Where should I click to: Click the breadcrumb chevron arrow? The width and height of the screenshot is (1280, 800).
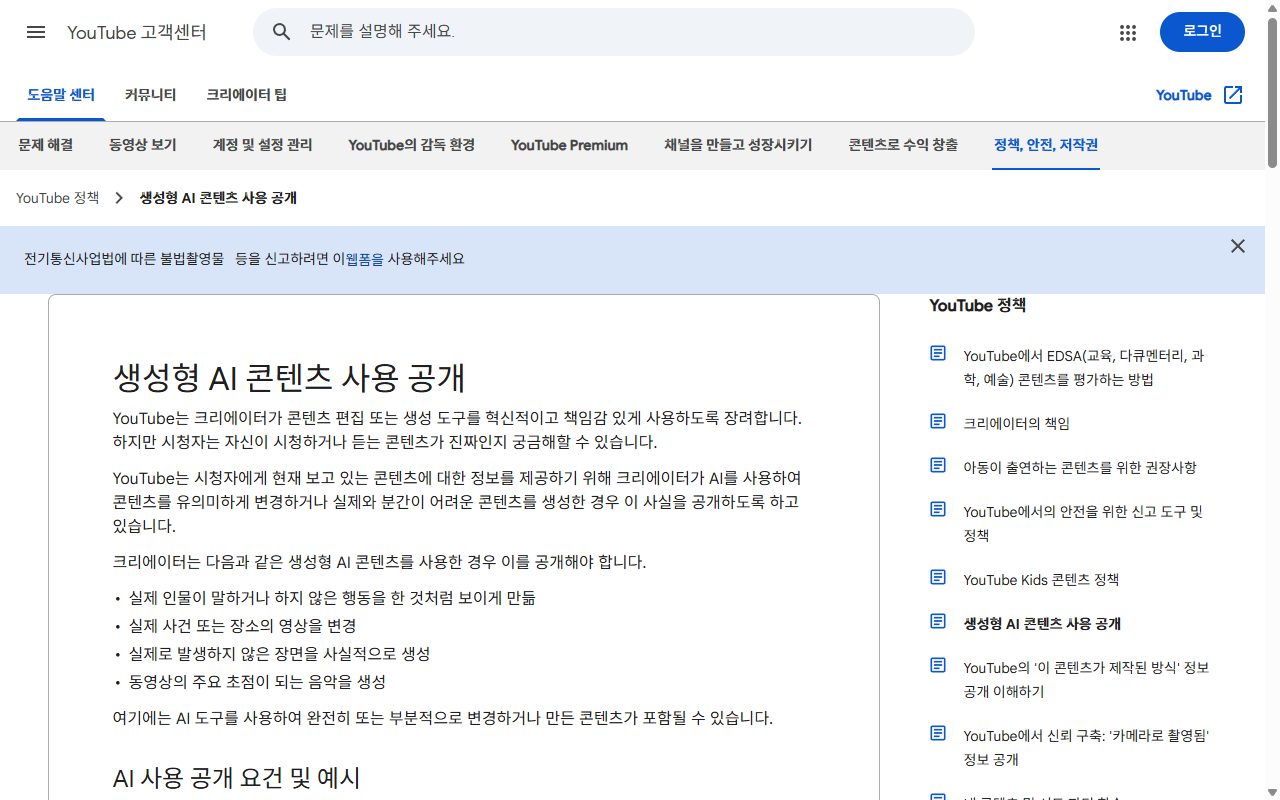119,198
